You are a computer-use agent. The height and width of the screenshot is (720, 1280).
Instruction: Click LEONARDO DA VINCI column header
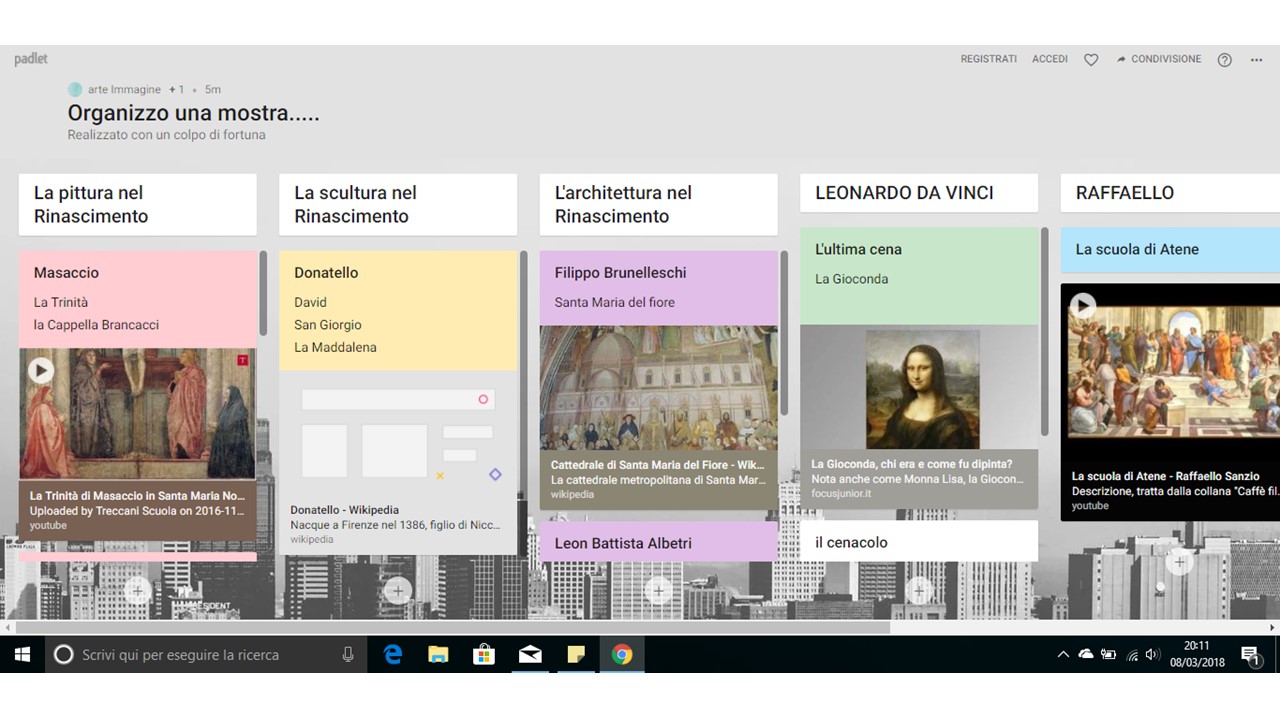[919, 193]
